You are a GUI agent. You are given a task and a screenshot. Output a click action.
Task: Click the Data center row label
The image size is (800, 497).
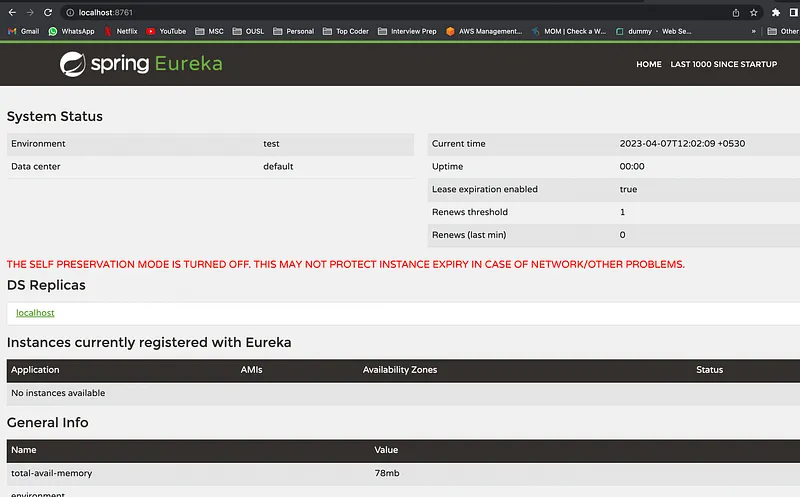click(x=36, y=166)
